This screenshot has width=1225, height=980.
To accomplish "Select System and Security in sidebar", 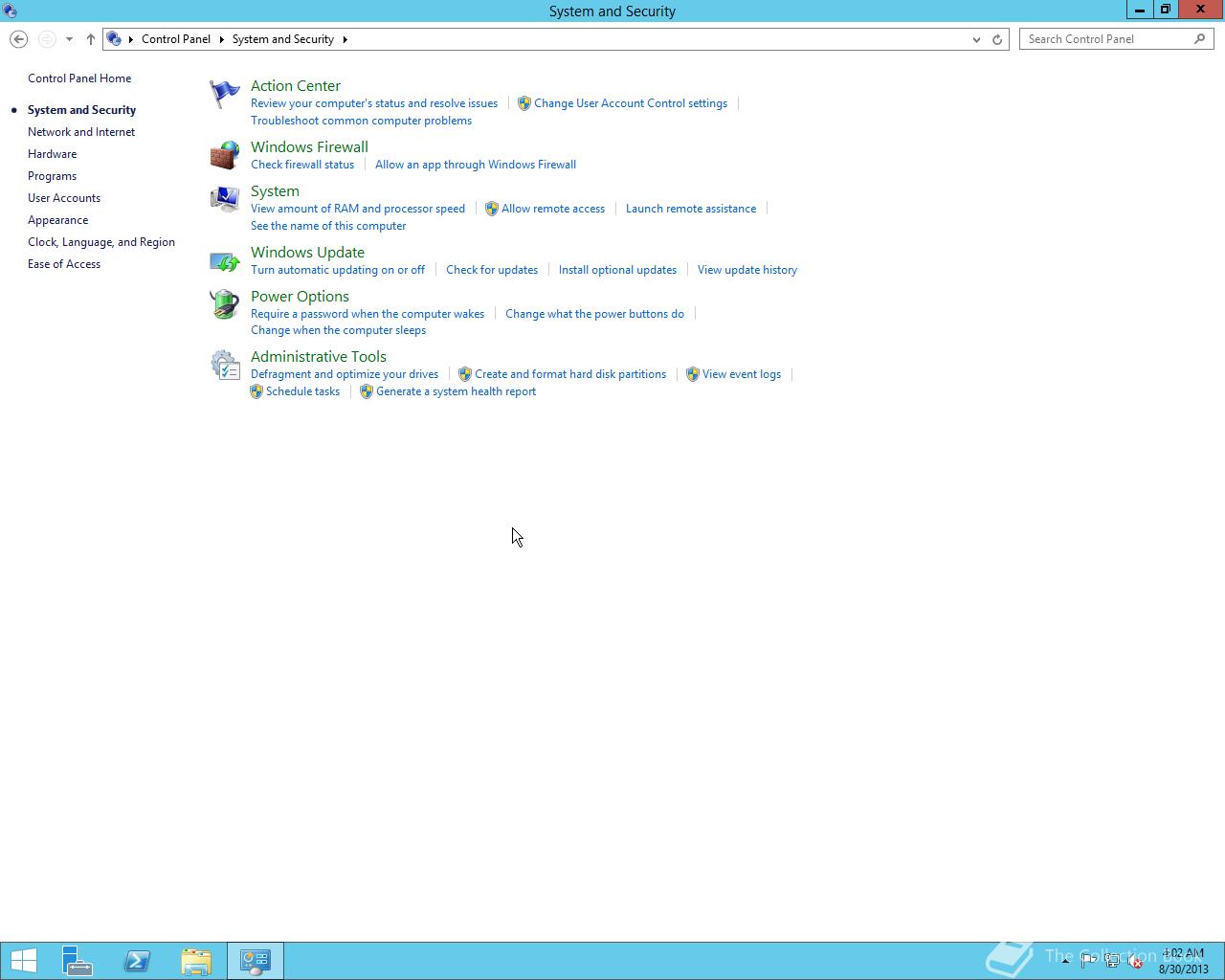I will point(81,110).
